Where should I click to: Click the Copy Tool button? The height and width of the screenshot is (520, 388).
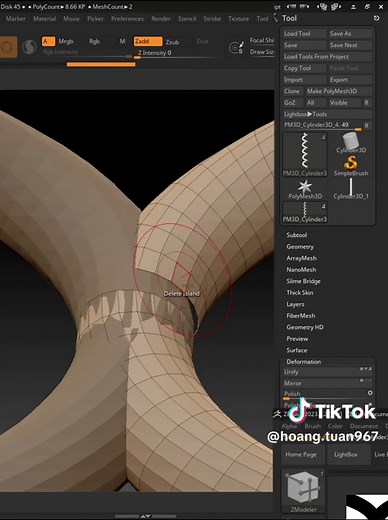click(304, 68)
